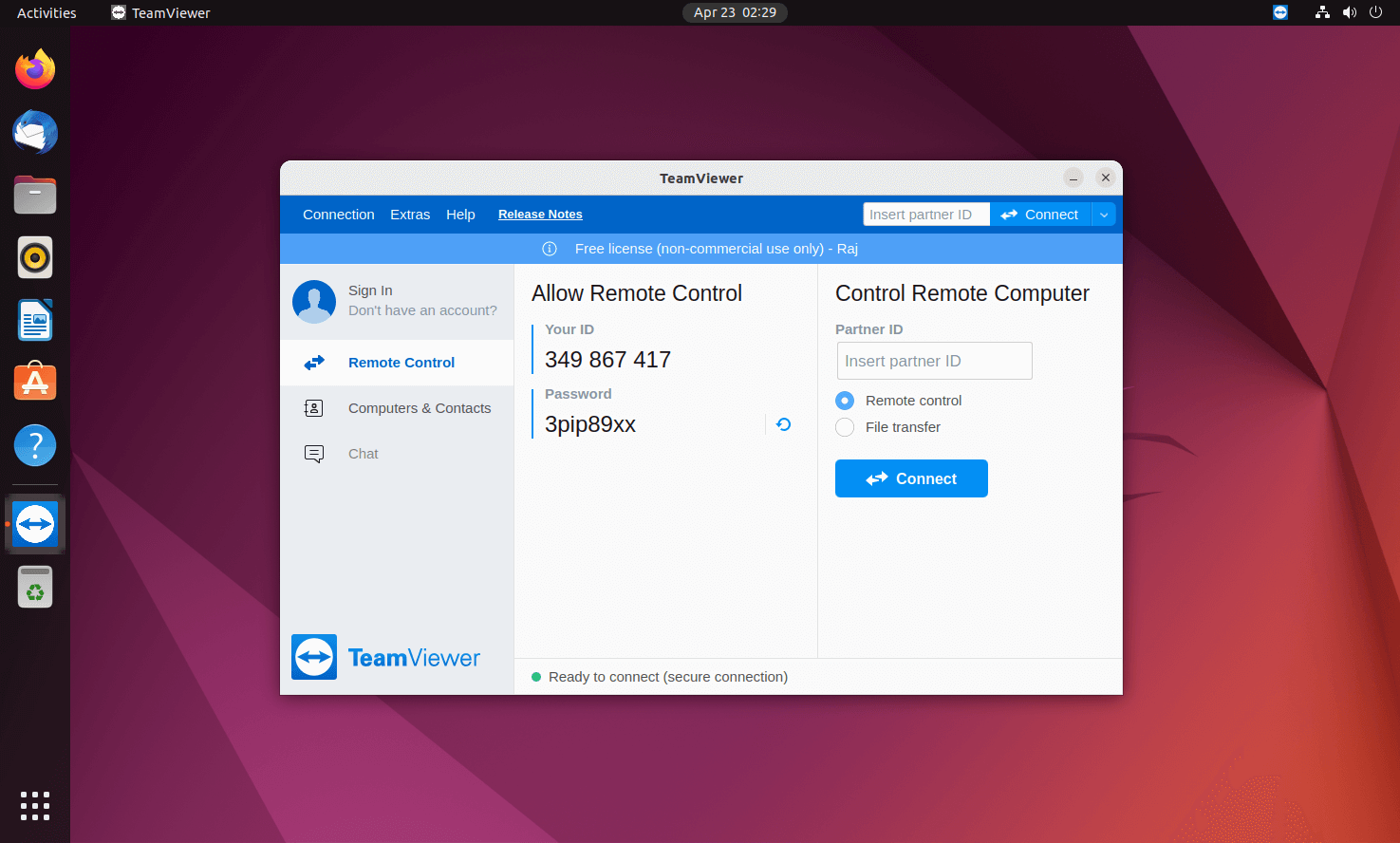
Task: Open Ubuntu Software store icon
Action: tap(35, 383)
